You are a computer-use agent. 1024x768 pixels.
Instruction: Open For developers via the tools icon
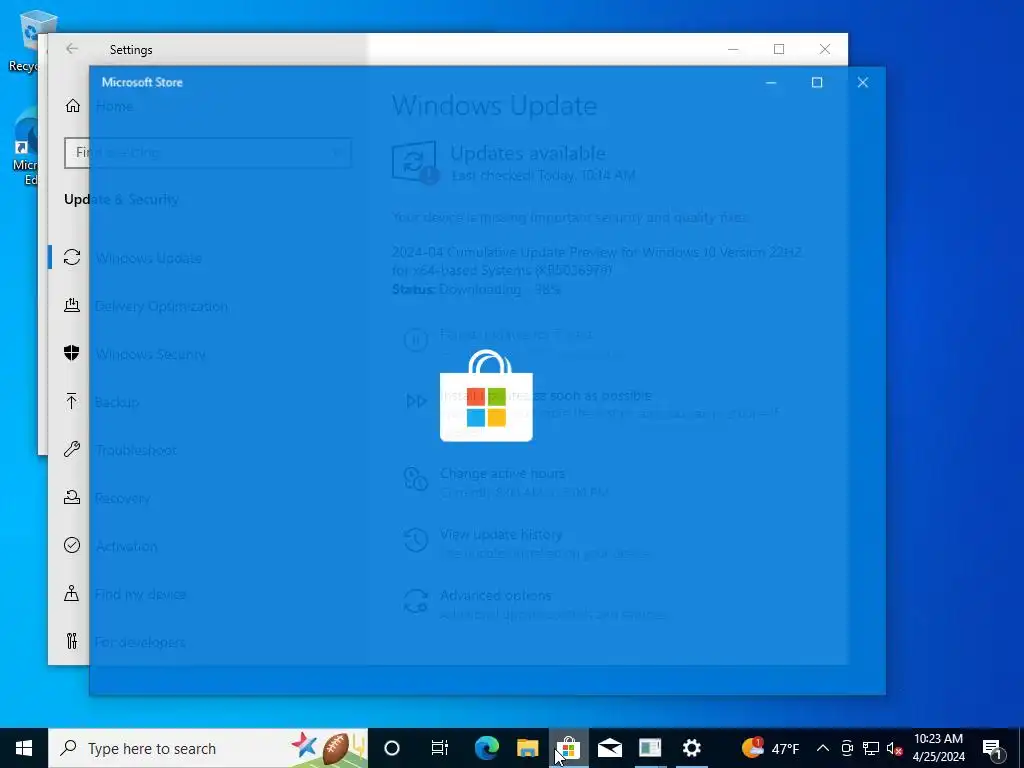click(72, 641)
